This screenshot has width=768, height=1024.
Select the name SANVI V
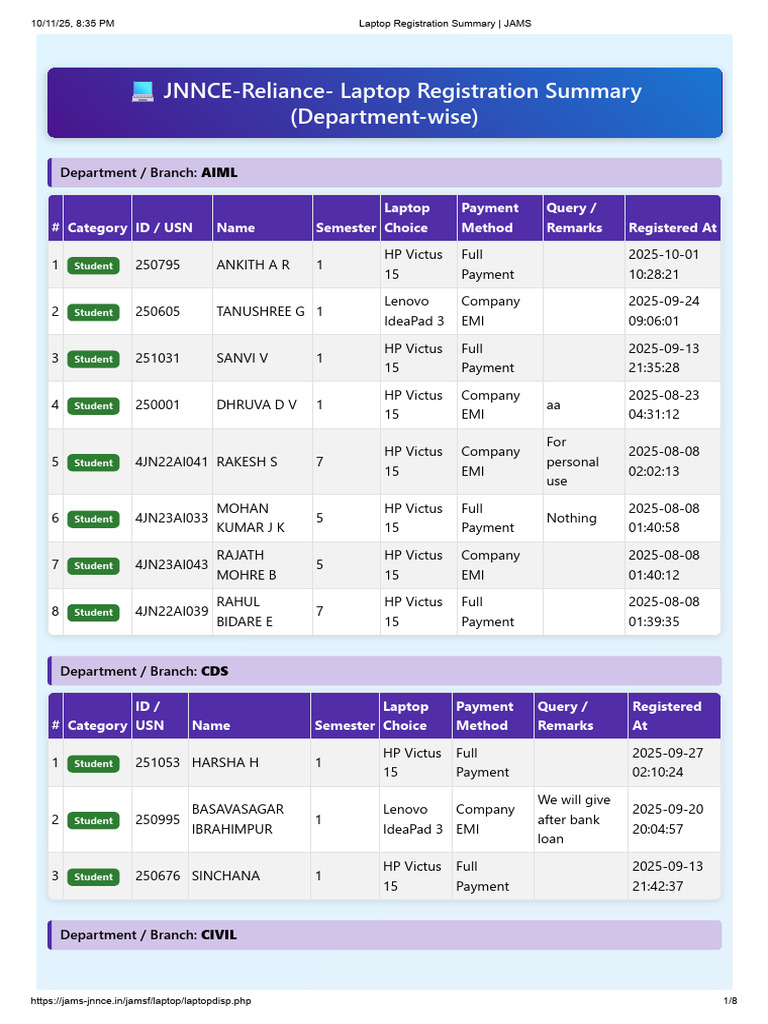[x=242, y=358]
